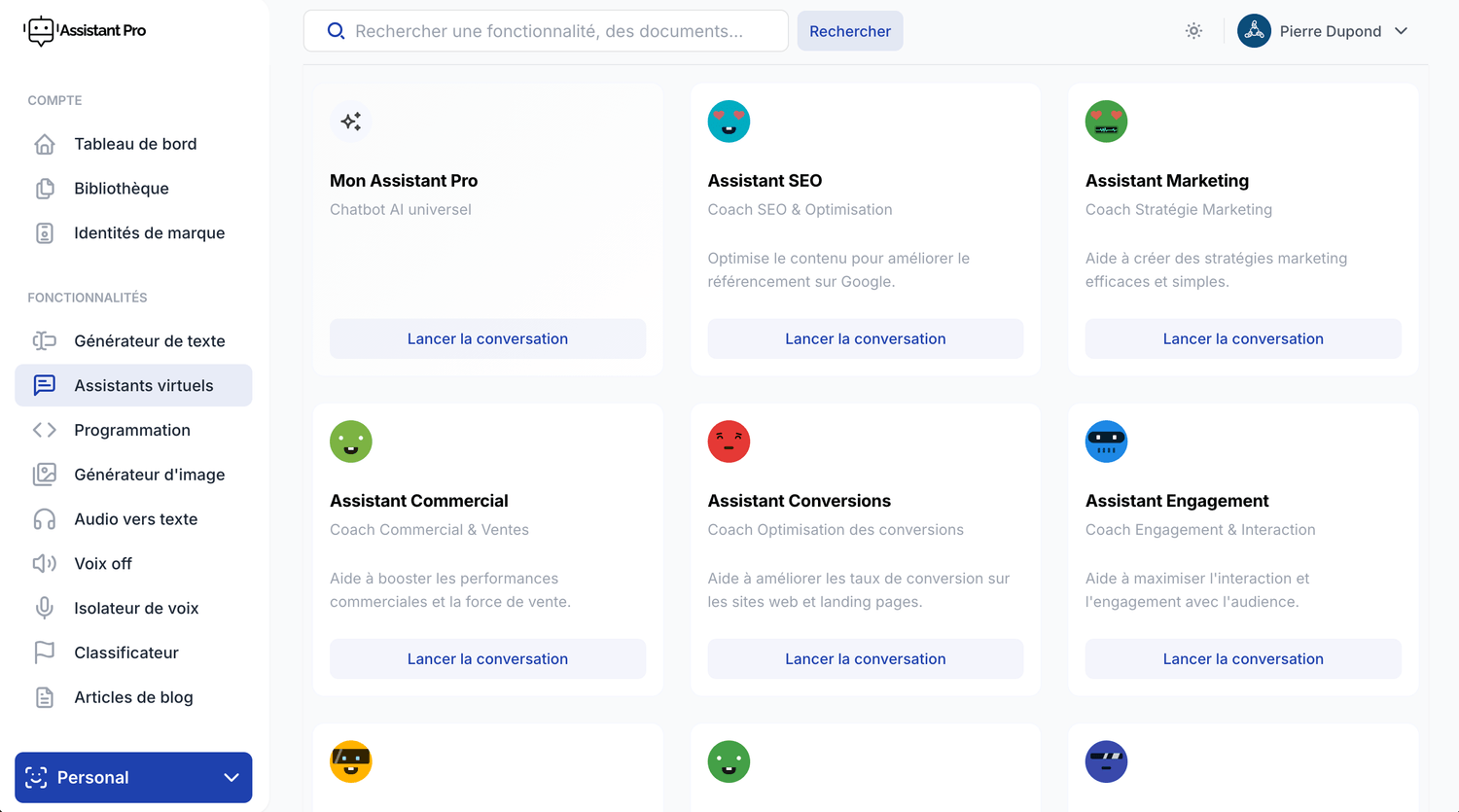Open the Pierre Dupond account menu chevron
The height and width of the screenshot is (812, 1459).
[x=1401, y=31]
